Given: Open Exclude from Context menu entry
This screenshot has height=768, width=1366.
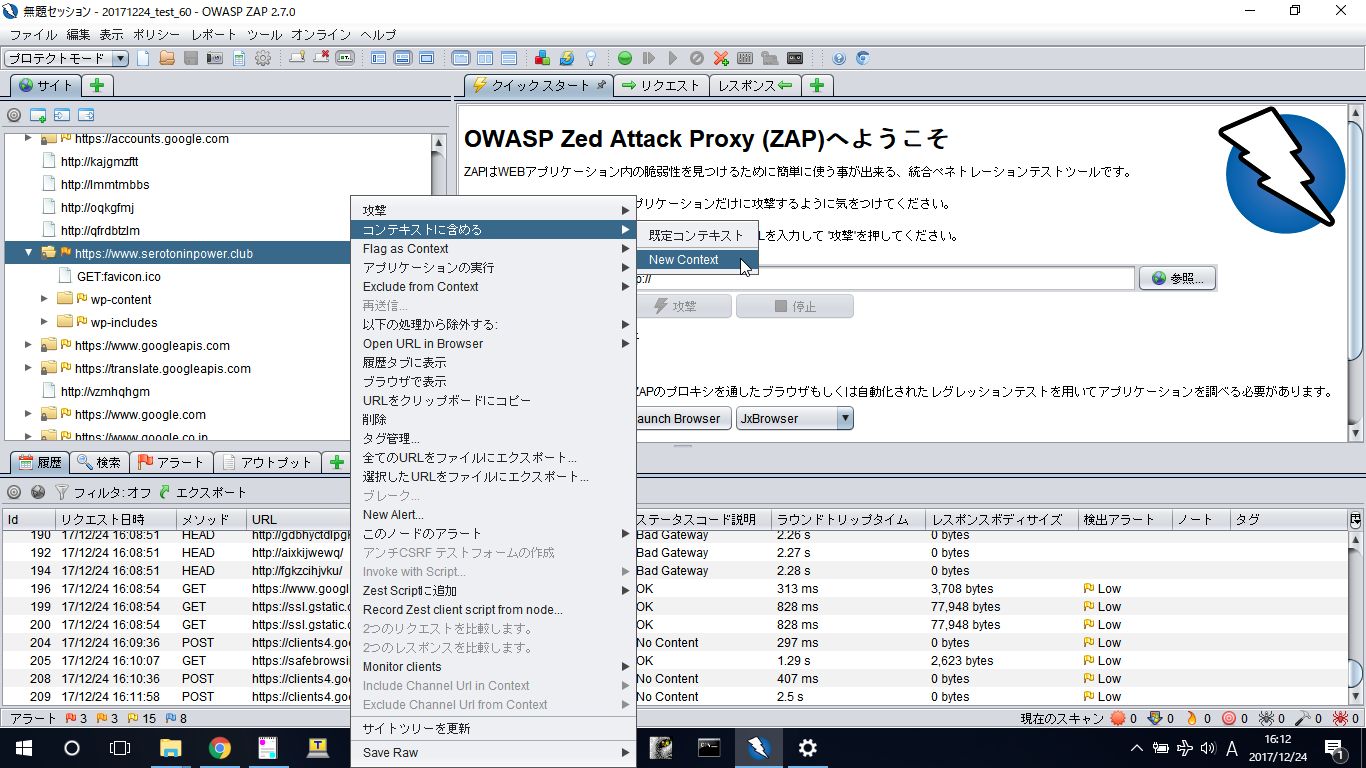Looking at the screenshot, I should pyautogui.click(x=494, y=286).
